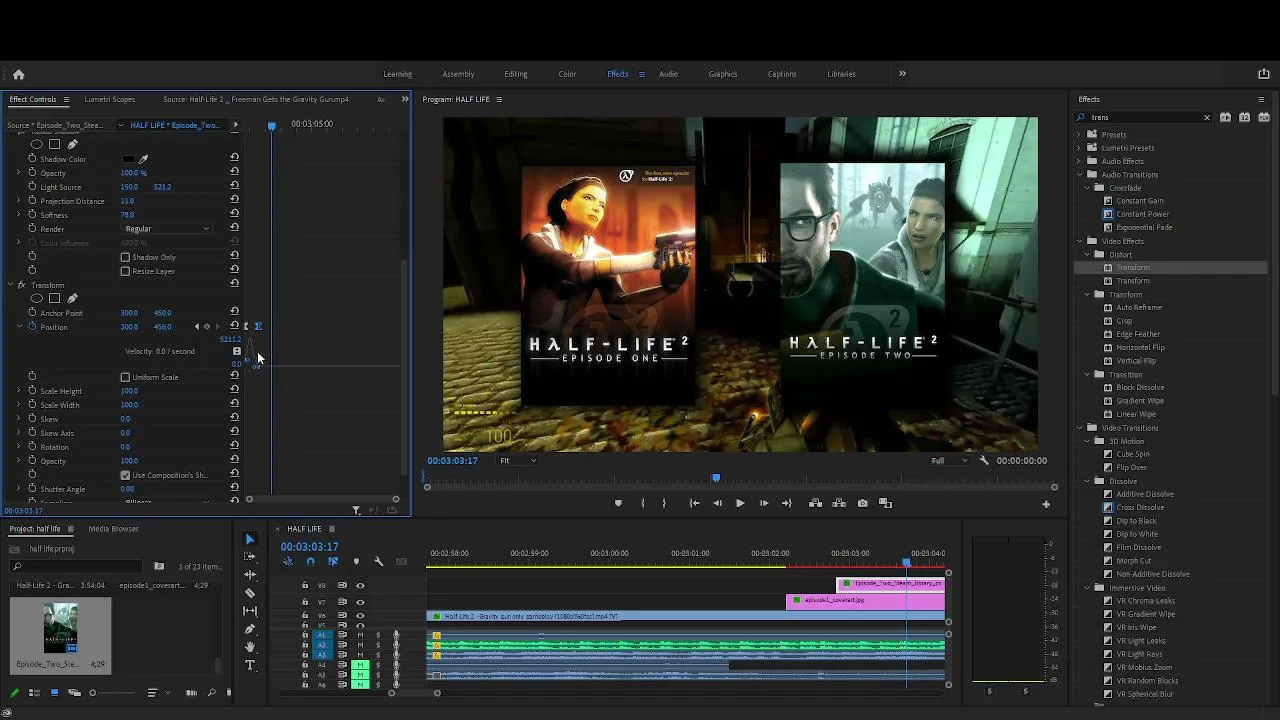Add a marker in the timeline header

click(x=356, y=562)
